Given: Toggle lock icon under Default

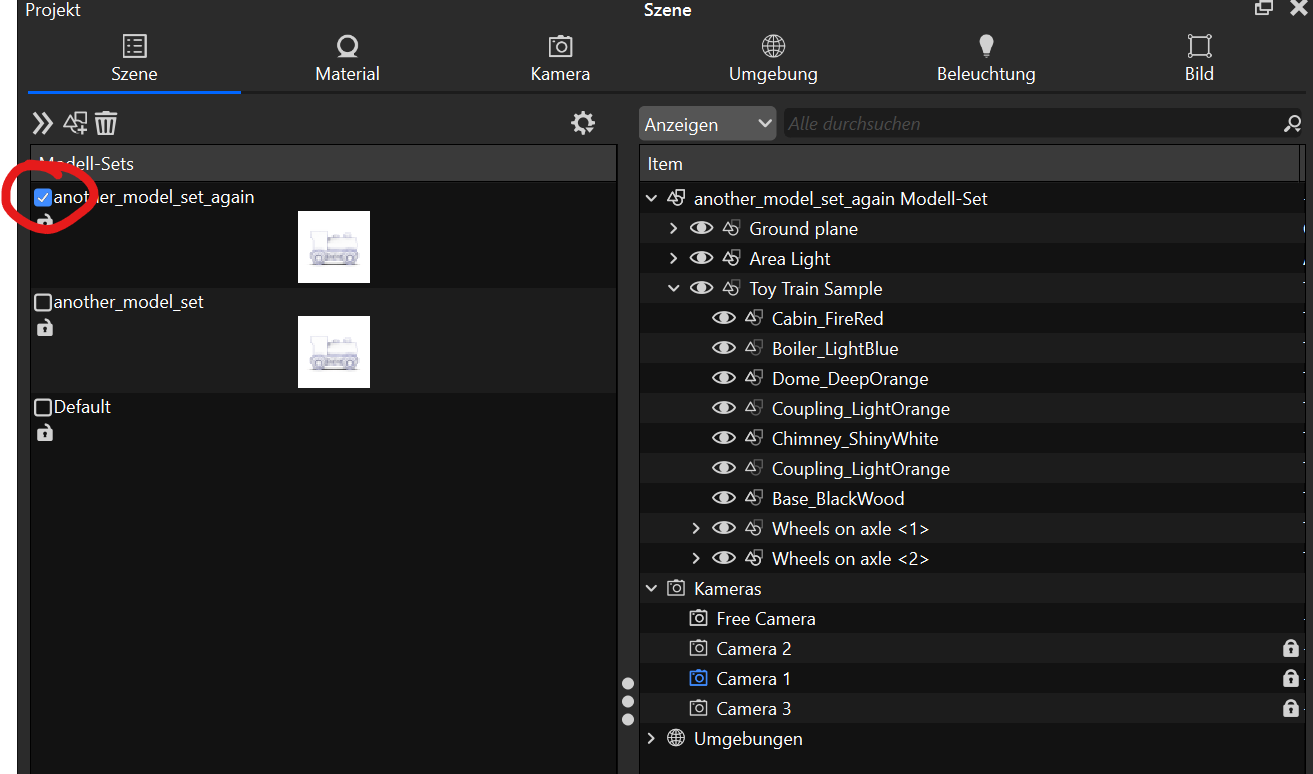Looking at the screenshot, I should 44,433.
